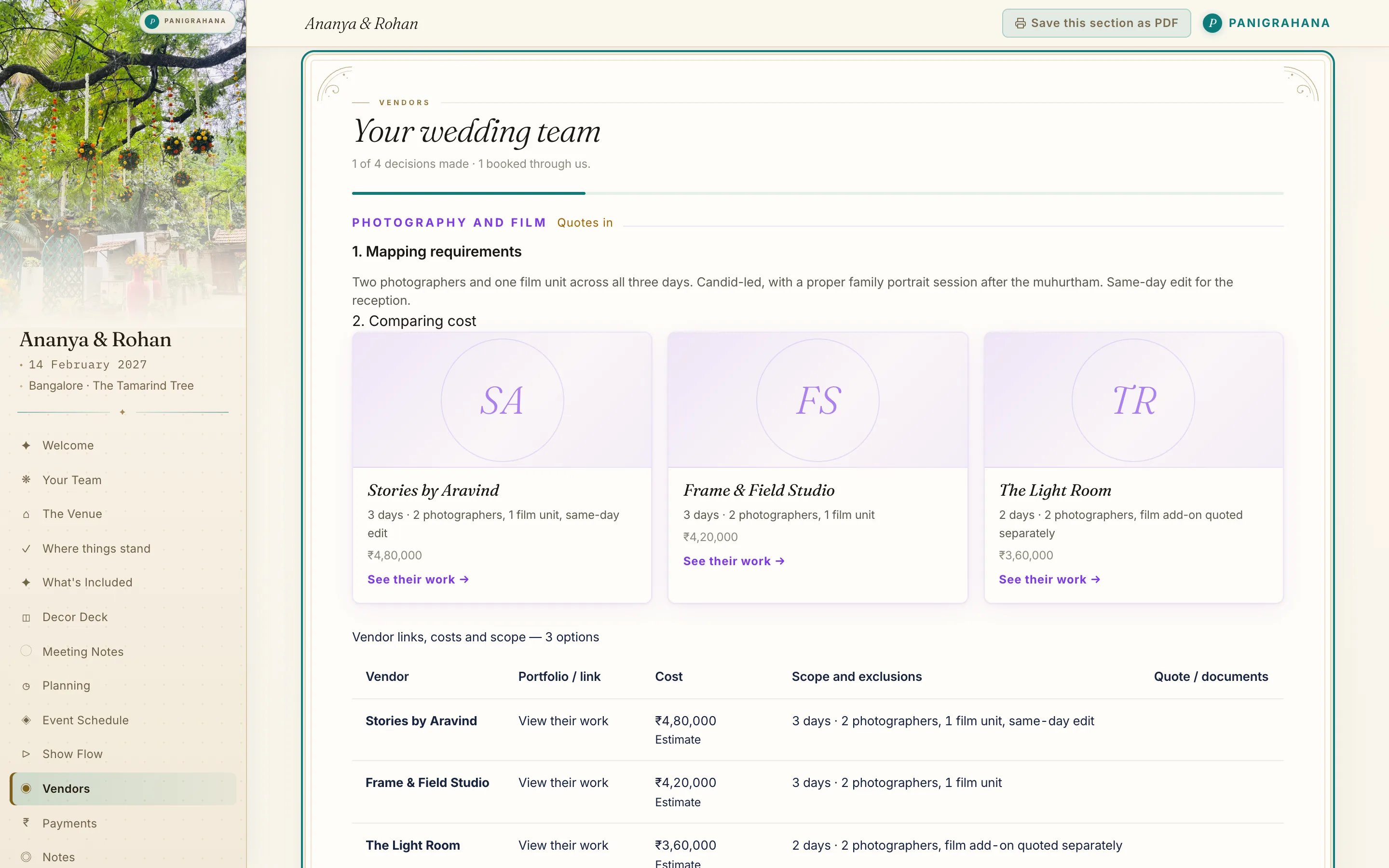Click Save this section as PDF

point(1096,23)
